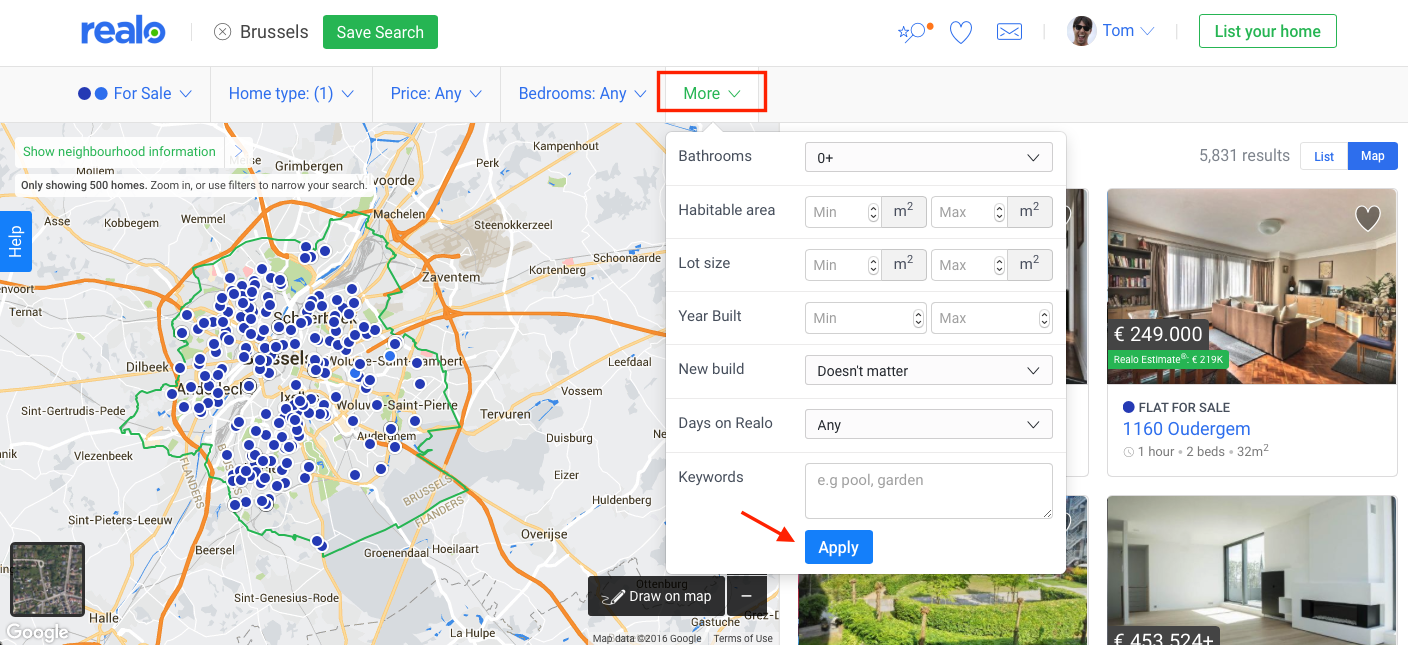Image resolution: width=1408 pixels, height=645 pixels.
Task: Open the €249.000 flat photo
Action: click(1251, 286)
